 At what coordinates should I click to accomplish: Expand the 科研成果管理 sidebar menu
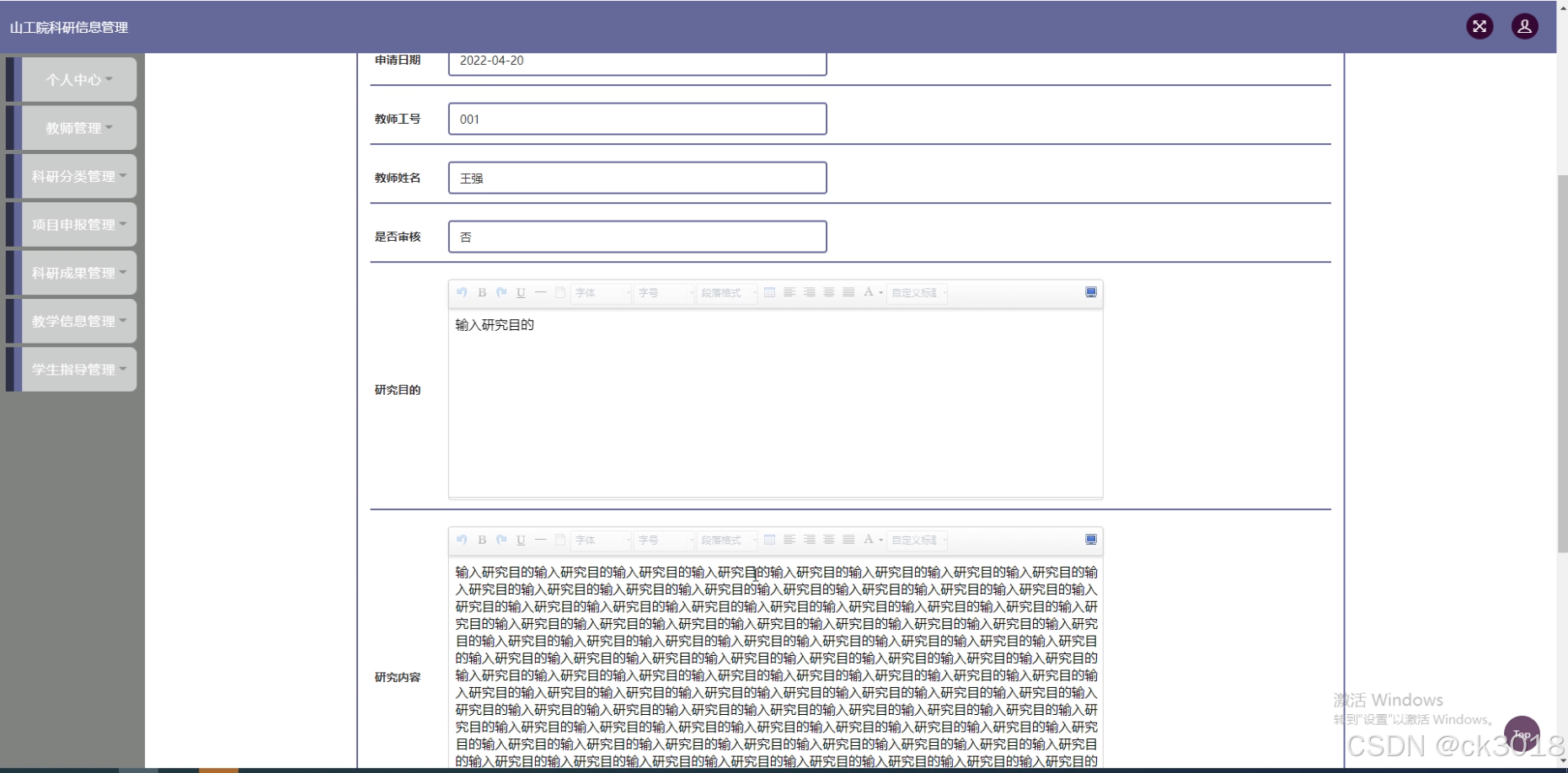tap(79, 273)
